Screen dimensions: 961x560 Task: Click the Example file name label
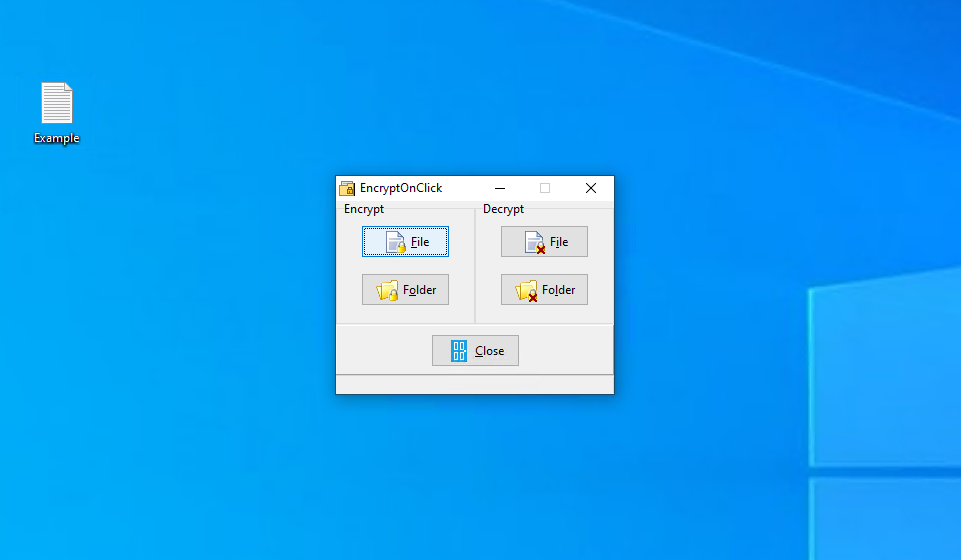pos(57,139)
